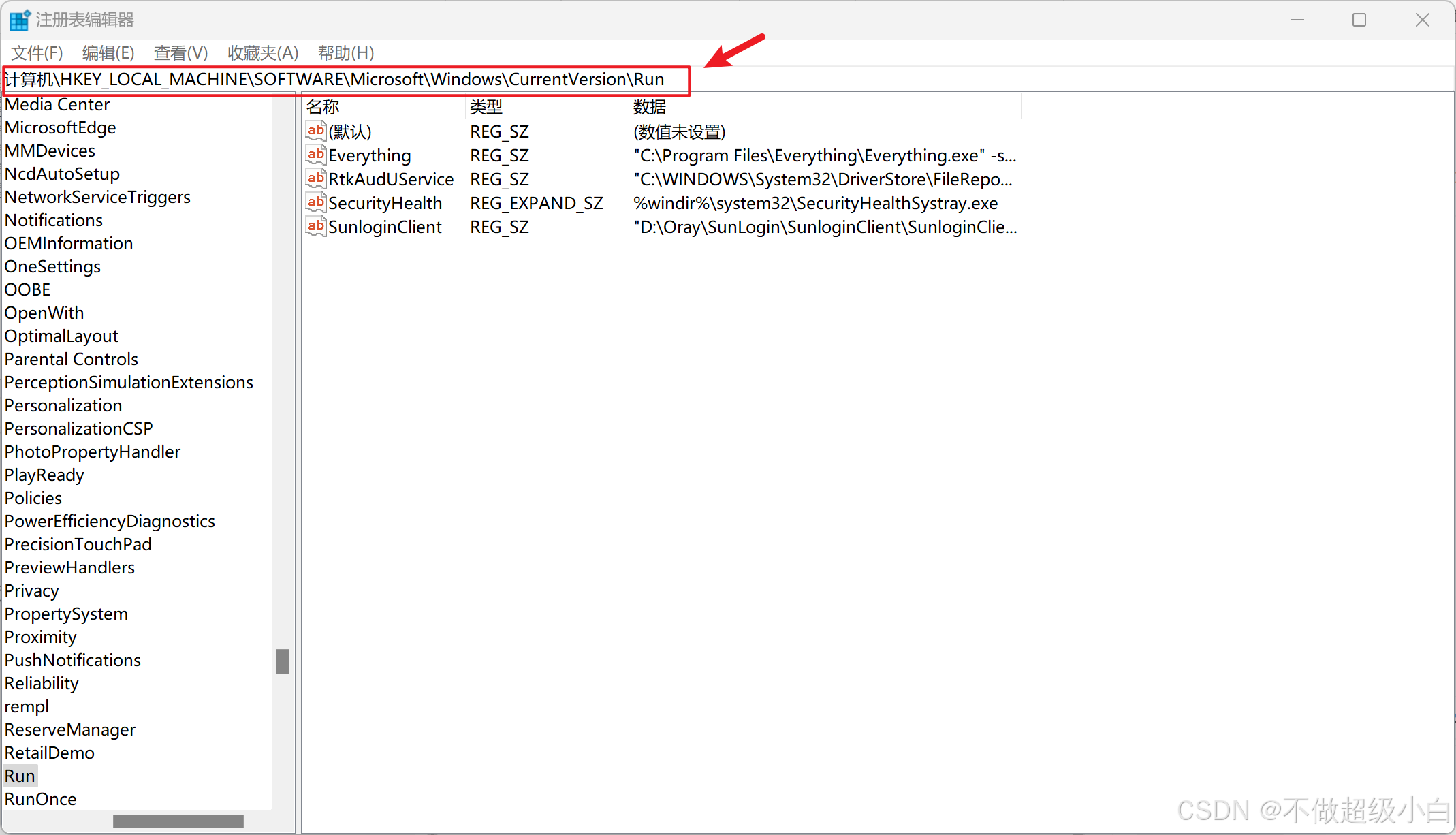
Task: Click the vertical scrollbar thumb of tree pane
Action: [283, 661]
